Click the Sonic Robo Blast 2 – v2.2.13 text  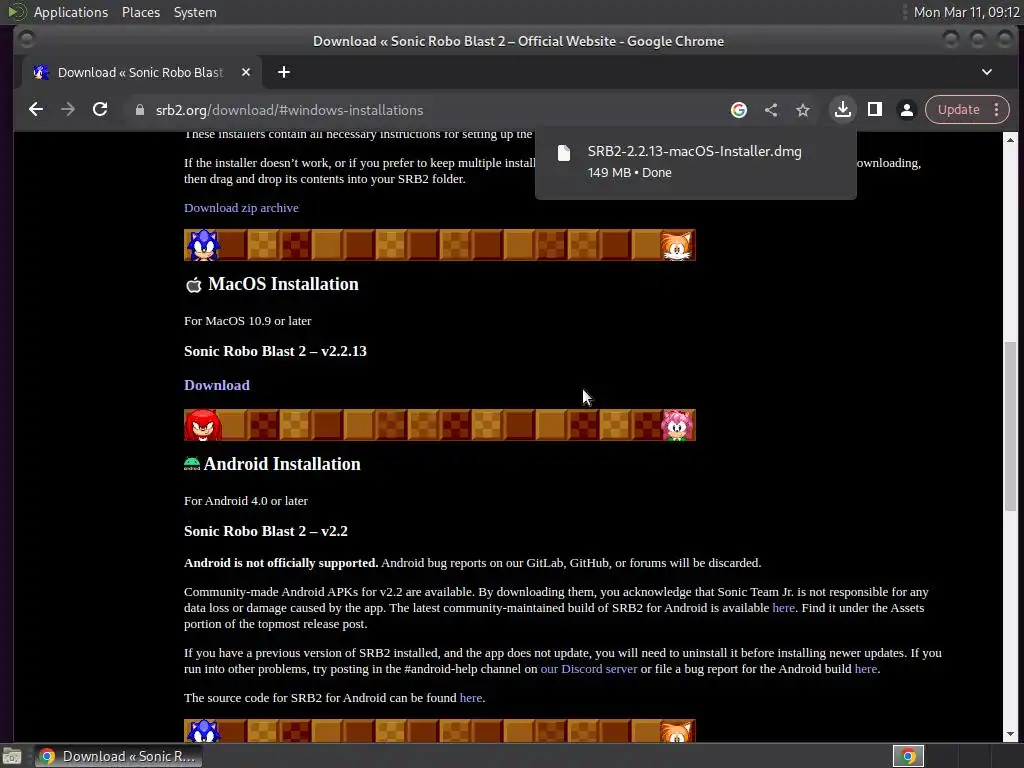275,351
